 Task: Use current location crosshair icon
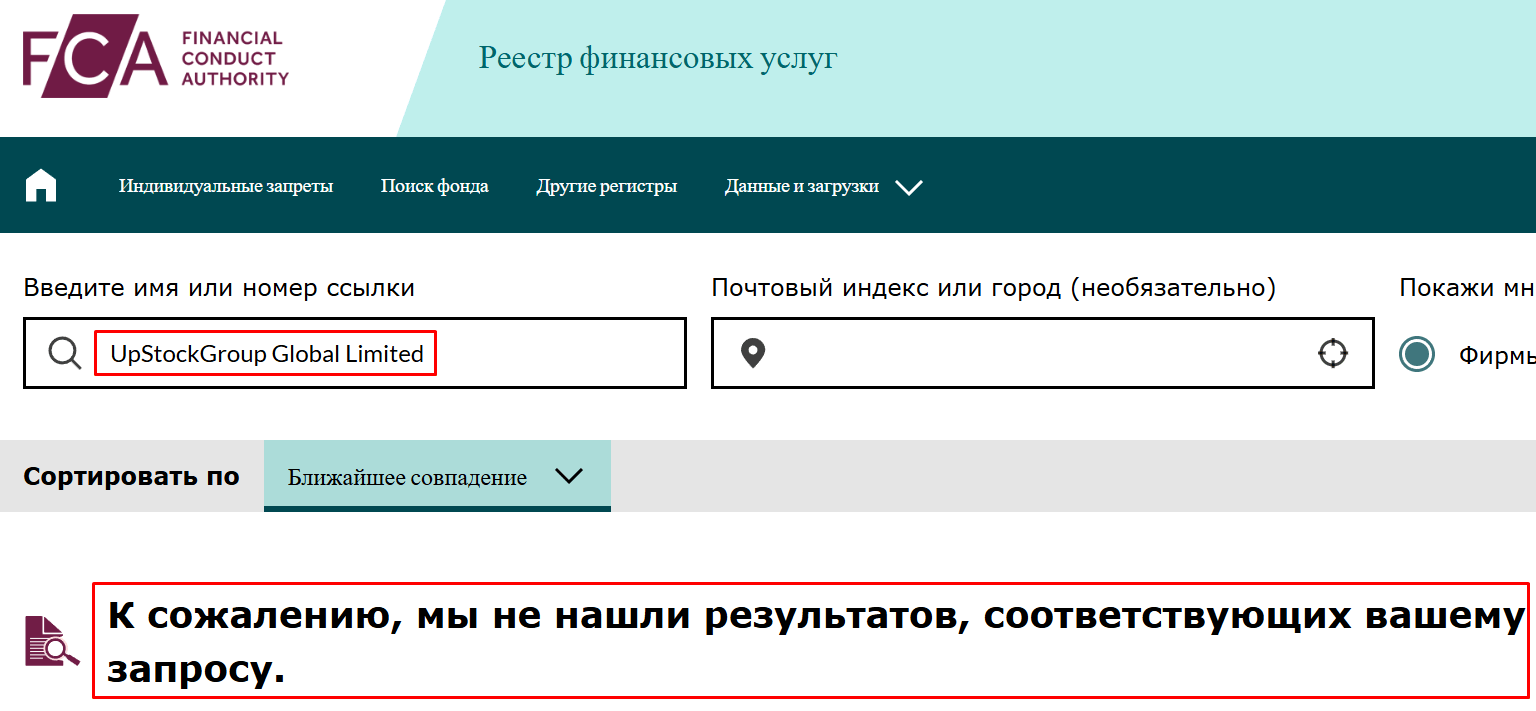coord(1332,353)
